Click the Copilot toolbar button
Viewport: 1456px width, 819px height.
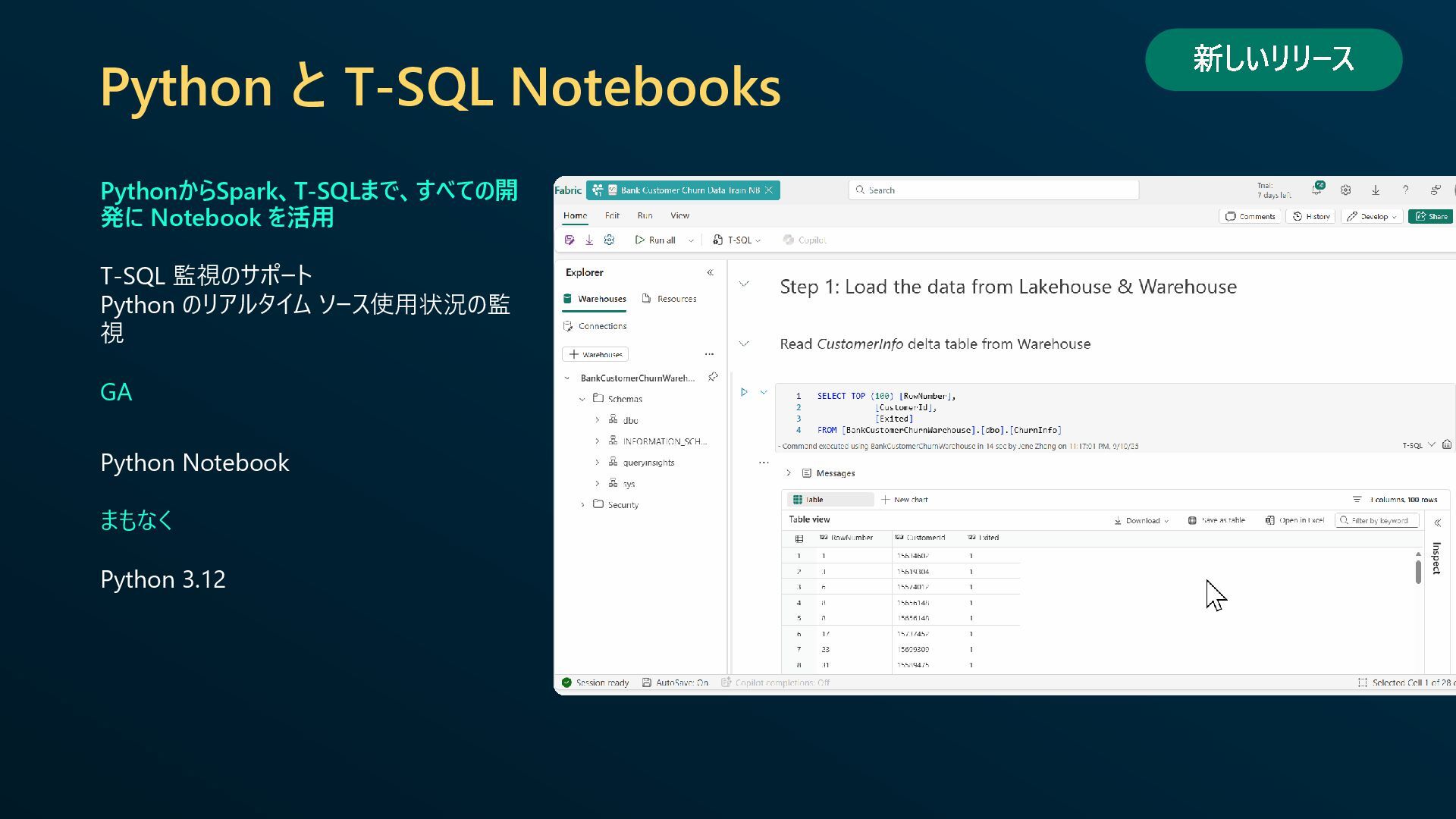pyautogui.click(x=805, y=240)
